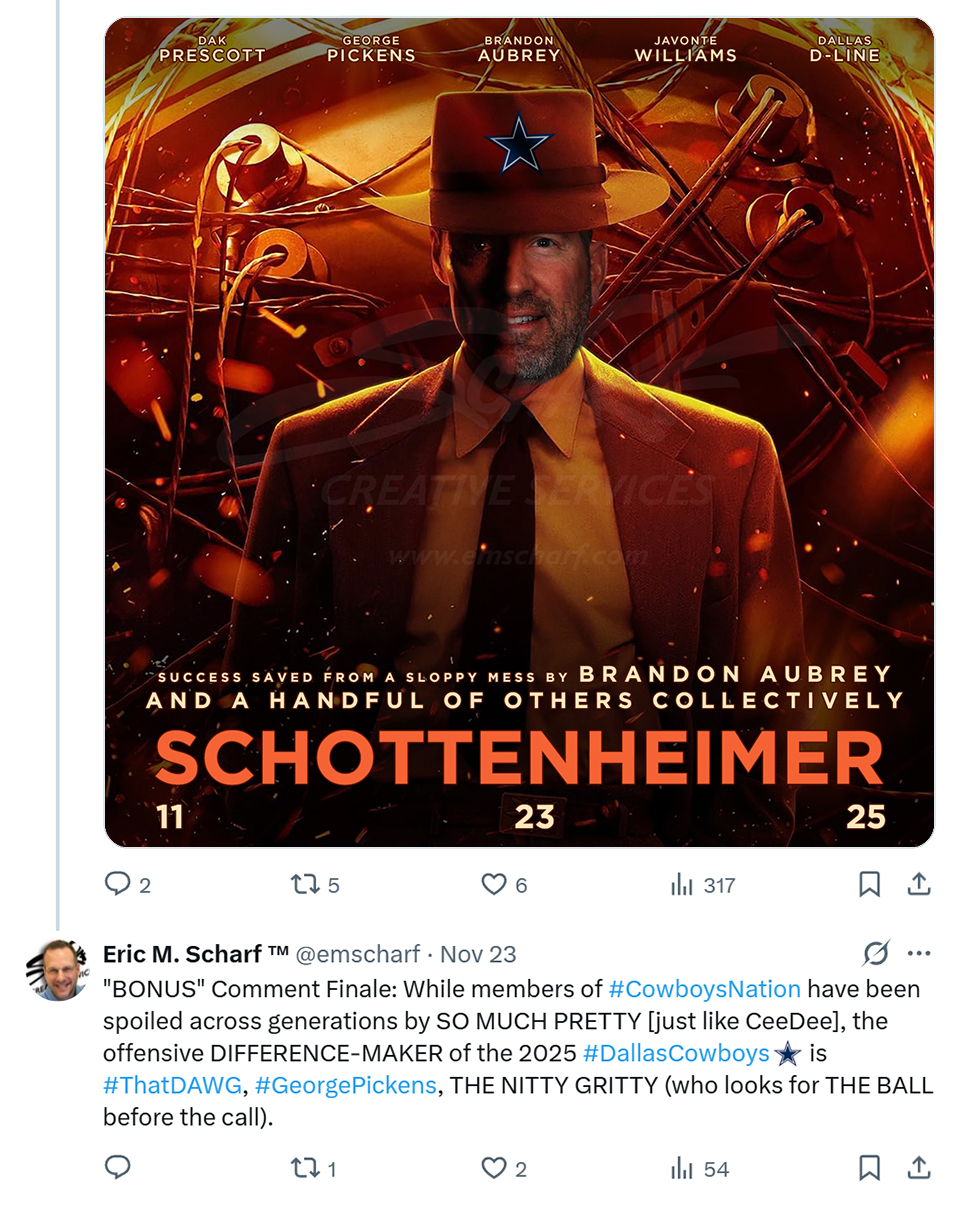960x1207 pixels.
Task: Repost the BONUS Comment Finale tweet
Action: [303, 1167]
